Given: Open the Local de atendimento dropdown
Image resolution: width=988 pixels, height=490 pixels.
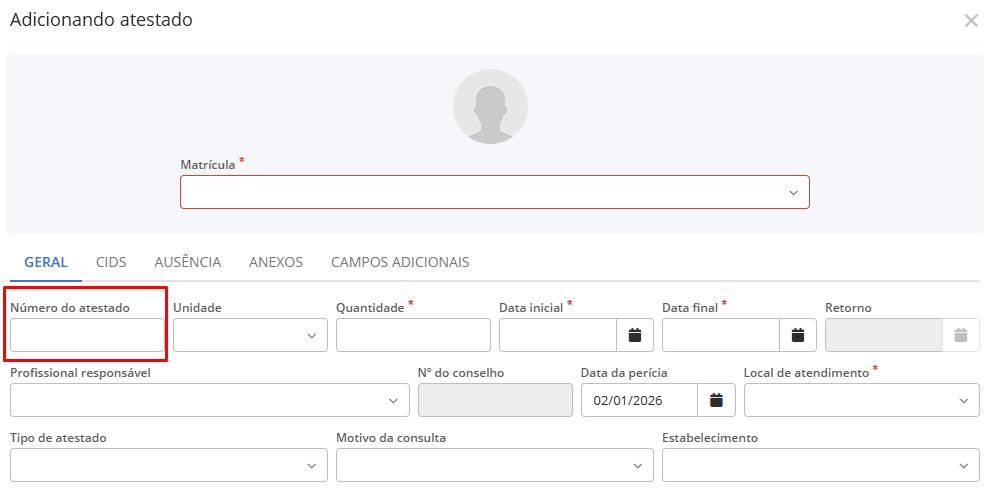Looking at the screenshot, I should point(862,400).
